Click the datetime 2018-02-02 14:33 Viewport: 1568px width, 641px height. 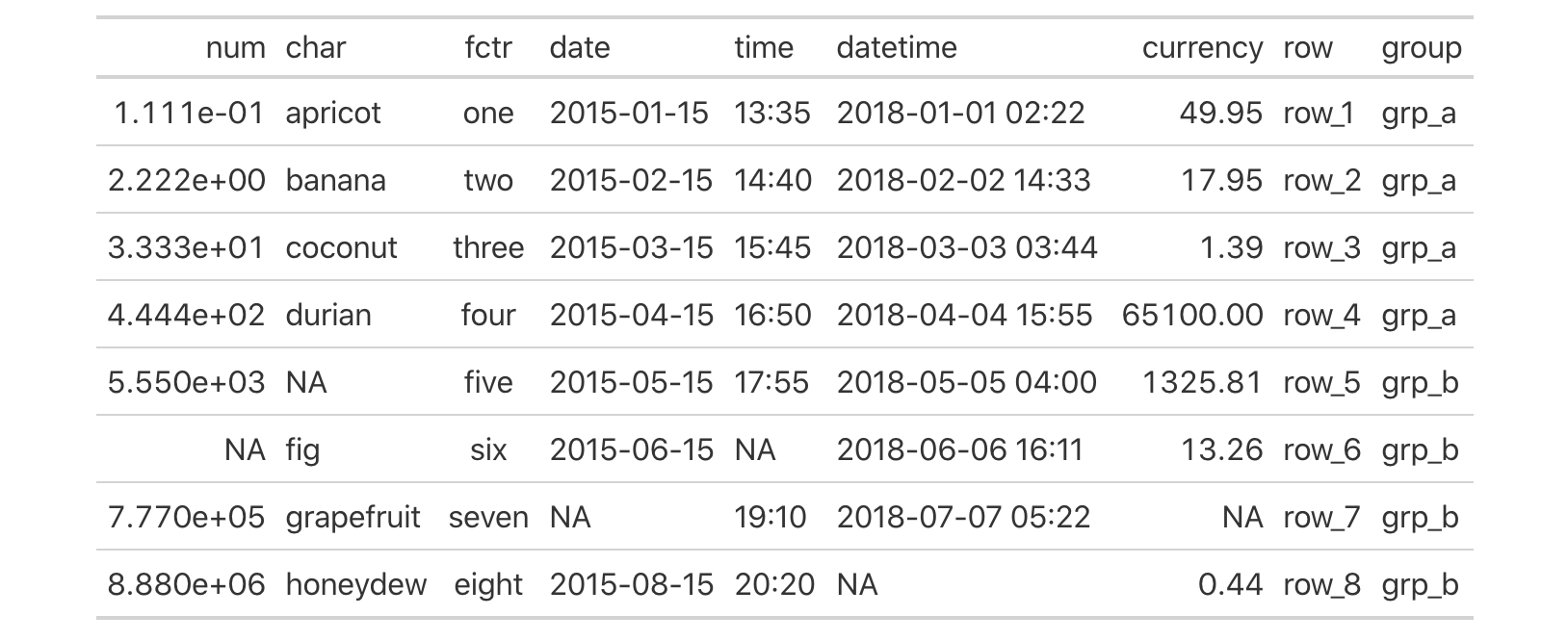[963, 181]
